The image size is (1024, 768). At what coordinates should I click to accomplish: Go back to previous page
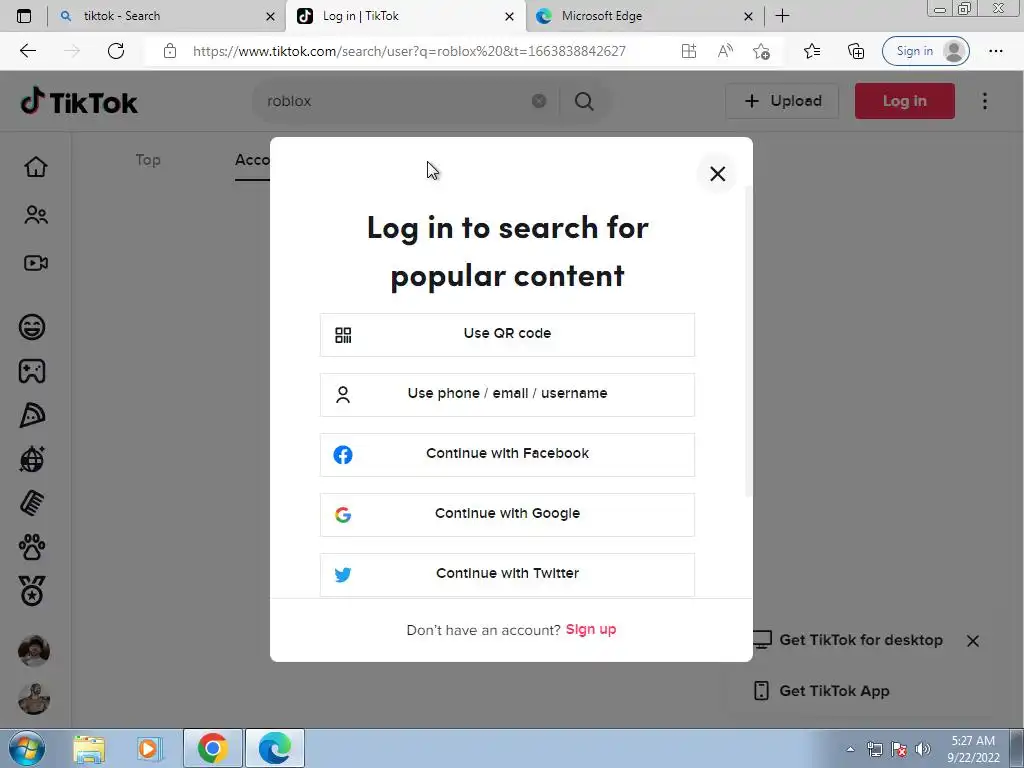pos(28,51)
